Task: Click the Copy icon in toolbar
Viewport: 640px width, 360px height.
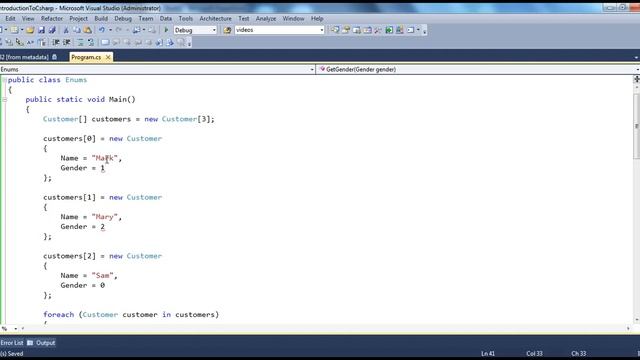Action: [77, 30]
